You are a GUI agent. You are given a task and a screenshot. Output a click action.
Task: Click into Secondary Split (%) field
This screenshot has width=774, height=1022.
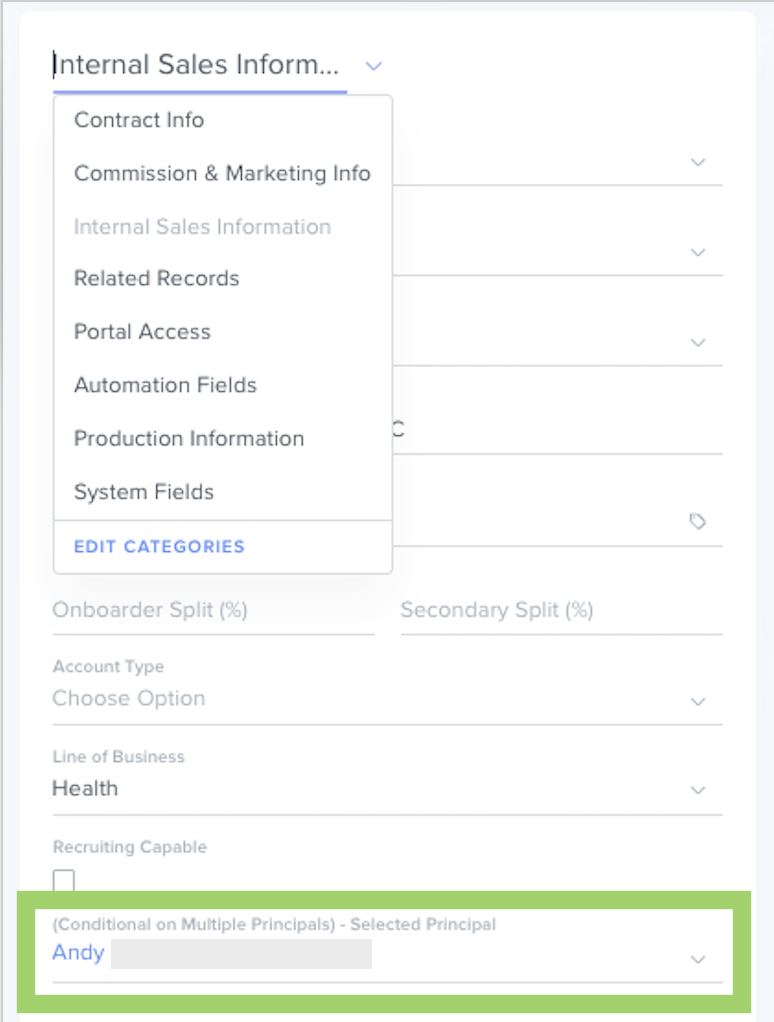(x=560, y=610)
